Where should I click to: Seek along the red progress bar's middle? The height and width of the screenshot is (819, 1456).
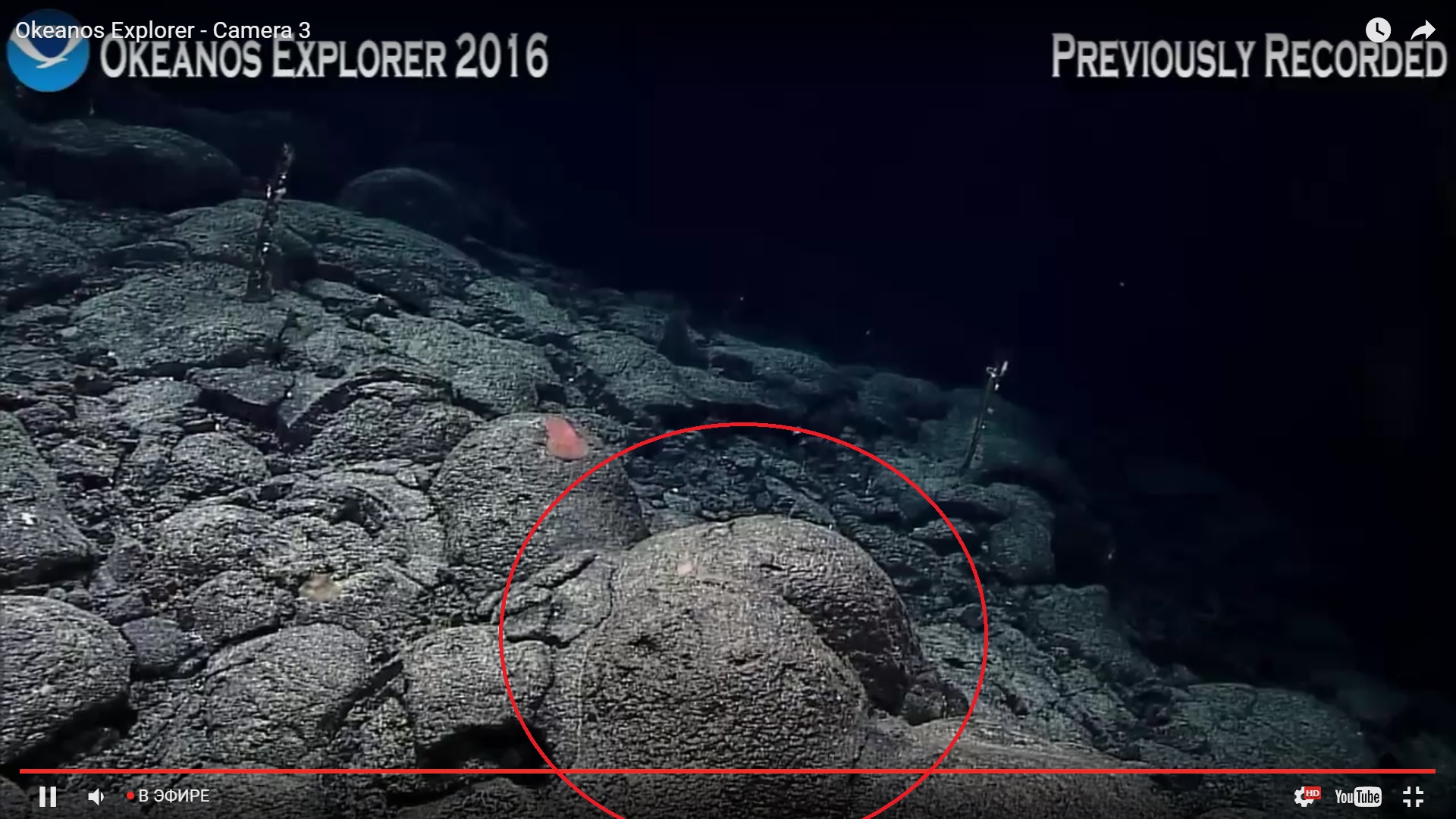point(728,771)
